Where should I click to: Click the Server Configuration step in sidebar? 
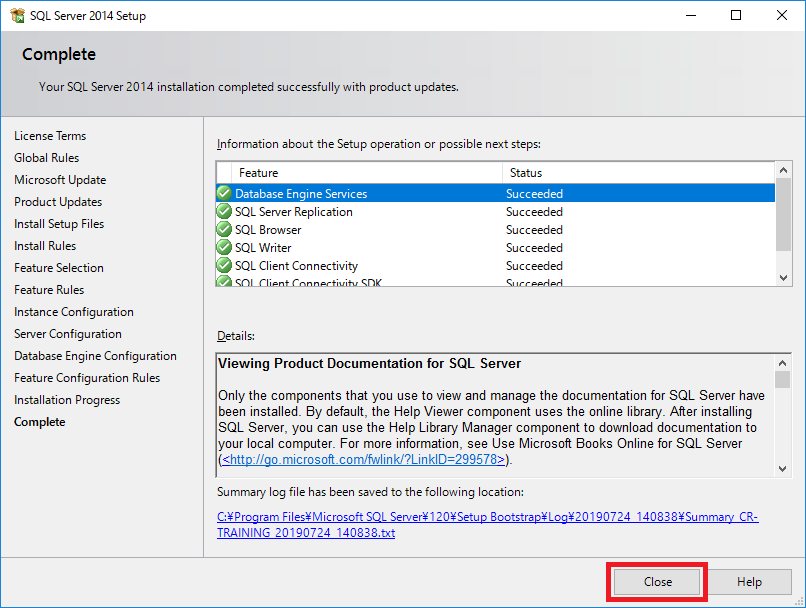click(68, 334)
